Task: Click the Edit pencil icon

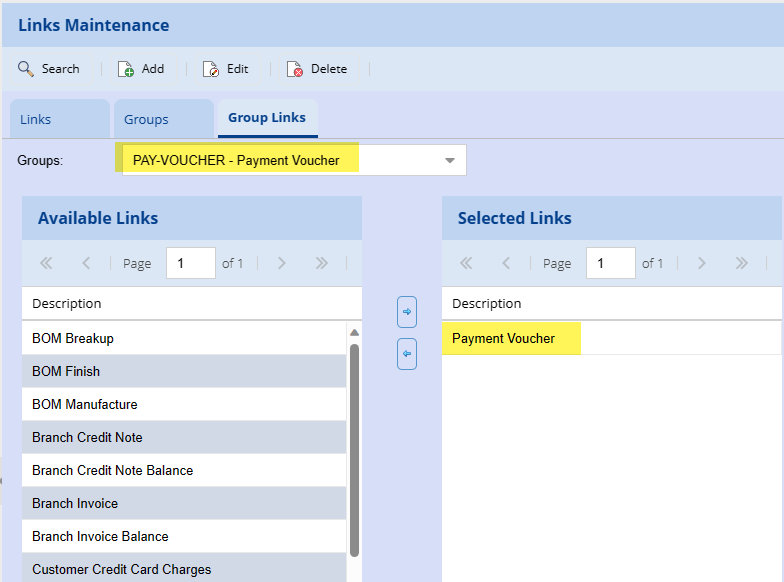Action: click(x=211, y=69)
